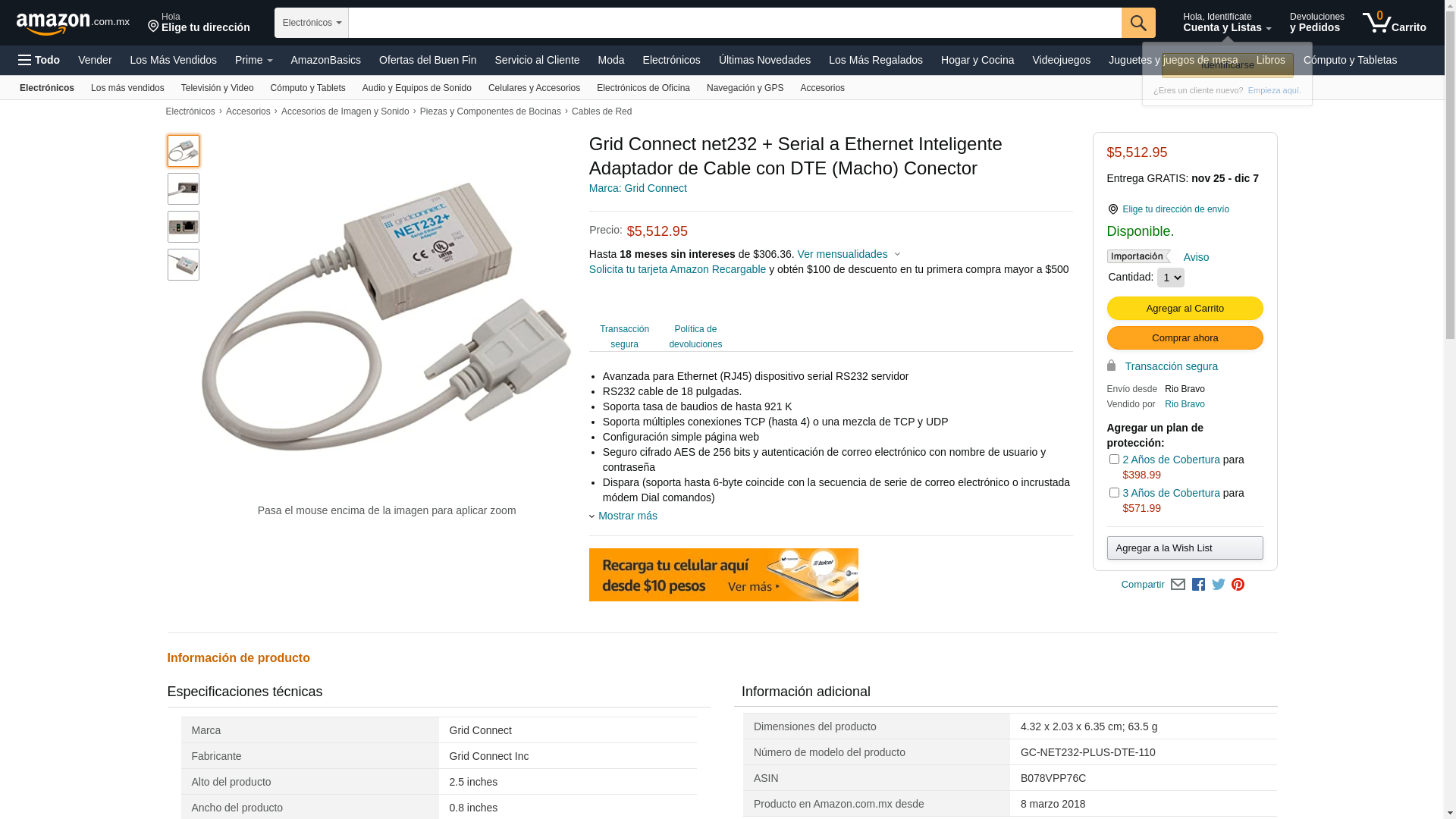Open the shopping cart icon
Image resolution: width=1456 pixels, height=819 pixels.
(x=1394, y=23)
